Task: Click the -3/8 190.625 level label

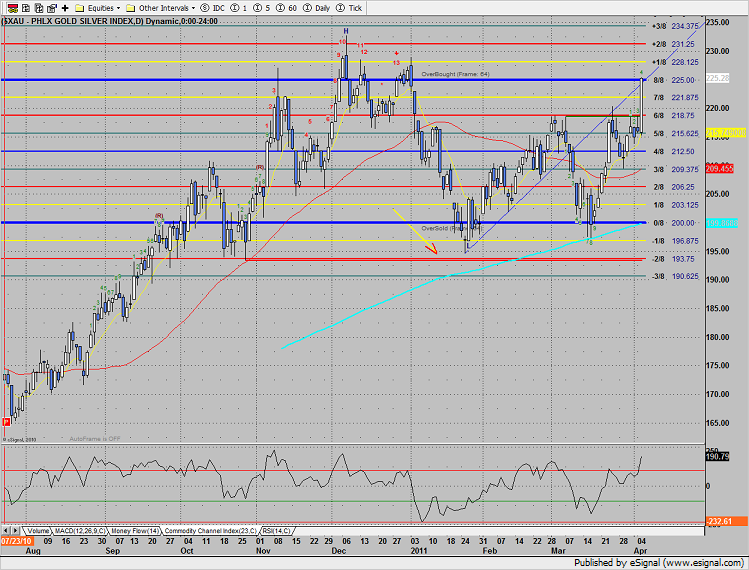Action: (675, 276)
